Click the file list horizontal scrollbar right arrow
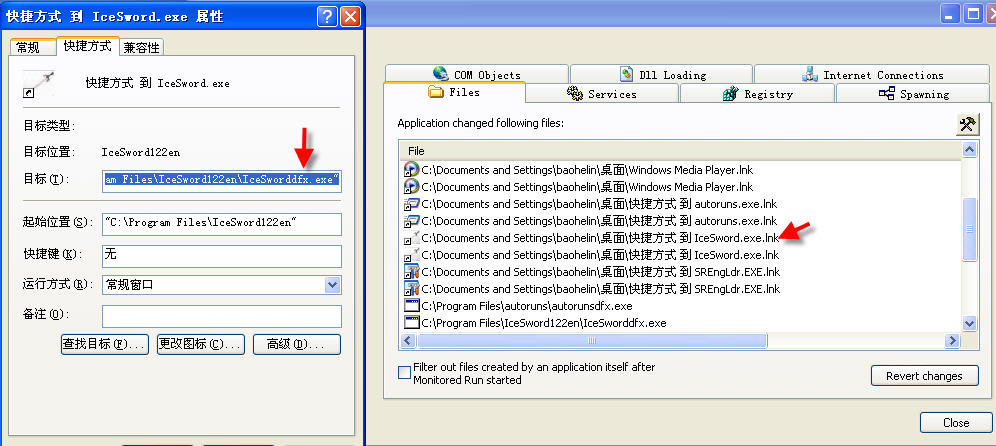 (952, 341)
